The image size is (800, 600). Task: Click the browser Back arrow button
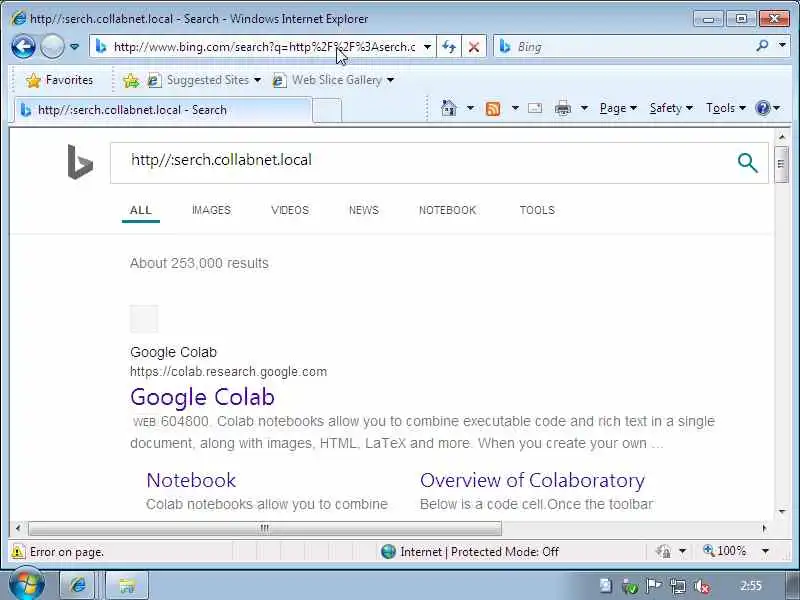[23, 47]
